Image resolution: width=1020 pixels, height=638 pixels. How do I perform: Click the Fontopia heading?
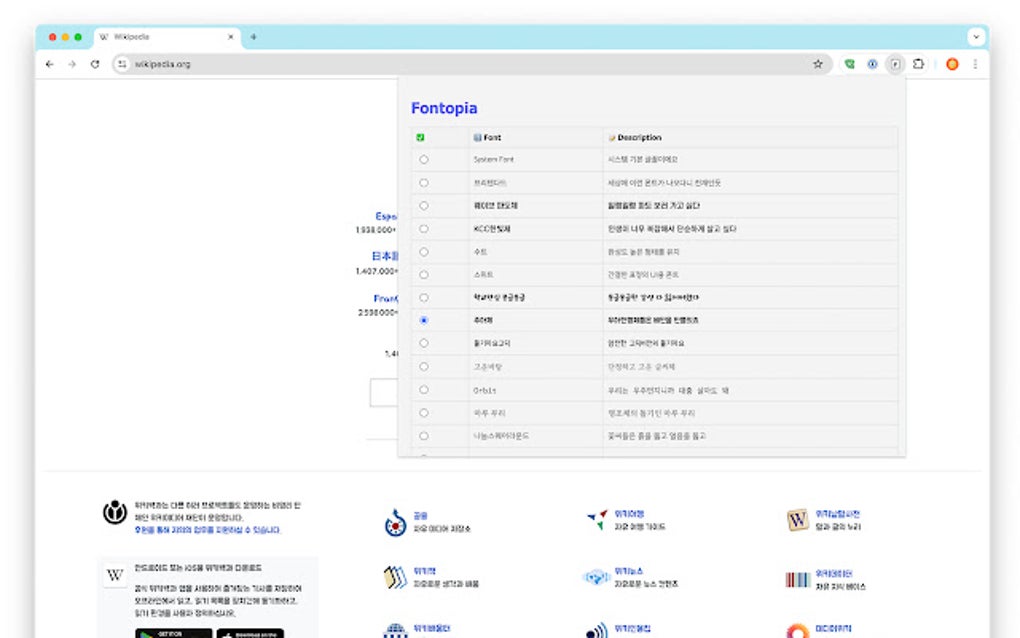(x=443, y=108)
